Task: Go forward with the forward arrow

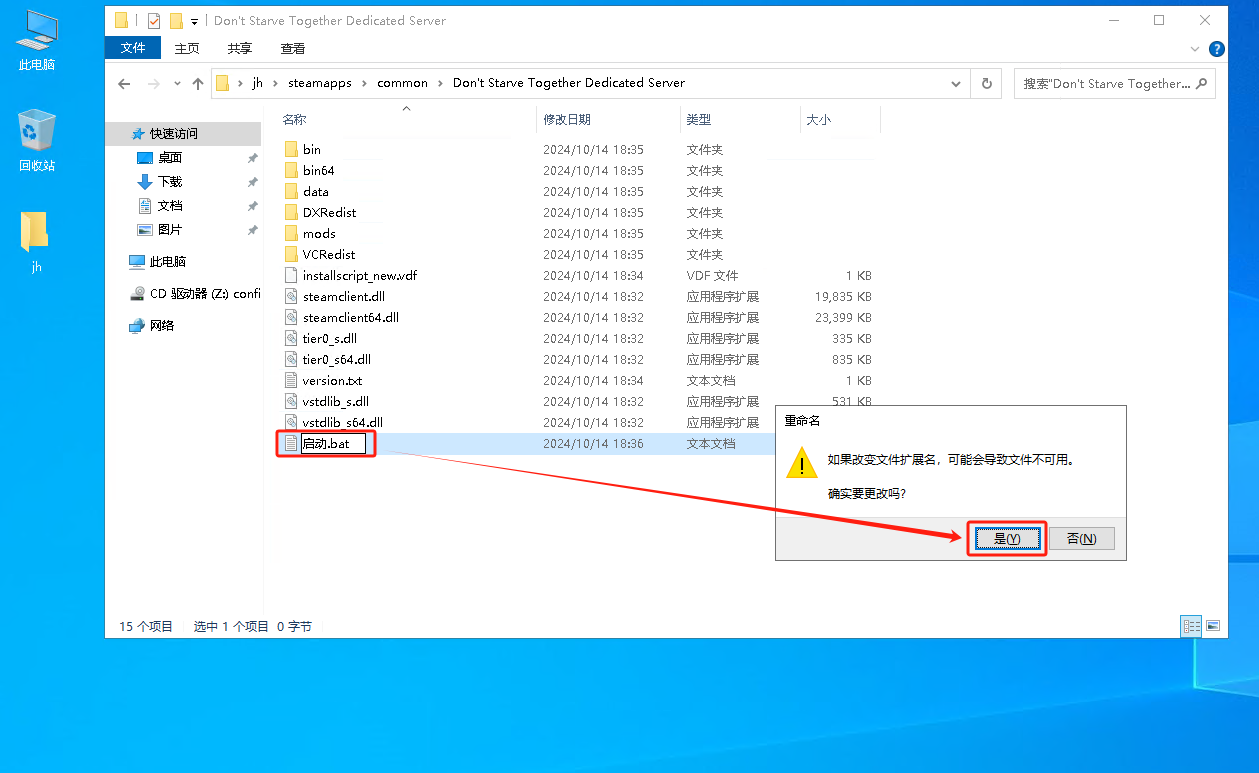Action: click(154, 83)
